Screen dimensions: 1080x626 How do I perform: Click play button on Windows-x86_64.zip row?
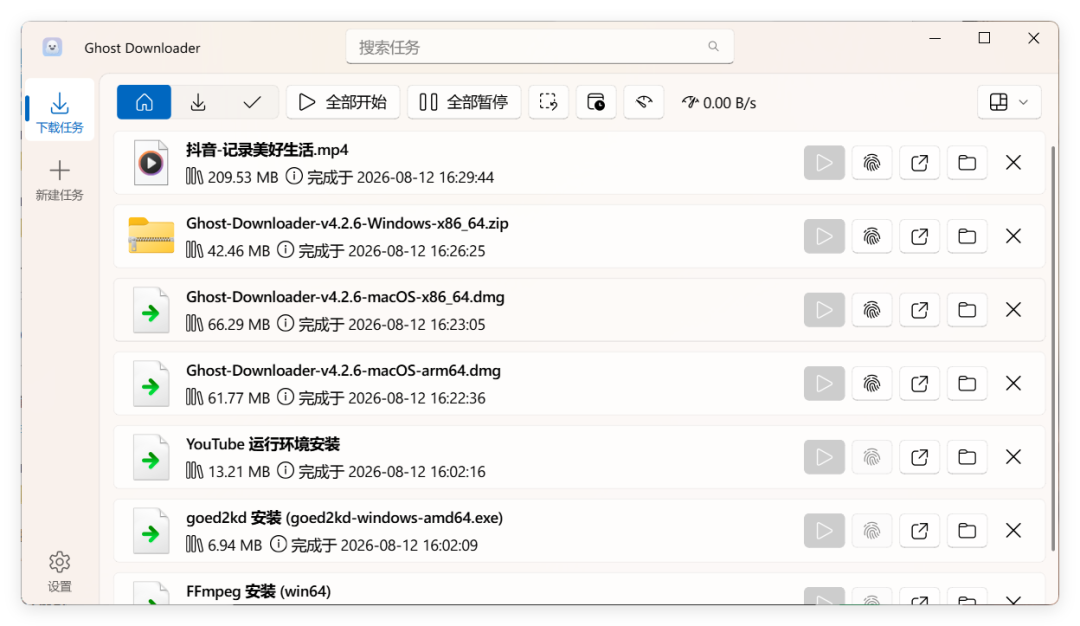pyautogui.click(x=824, y=237)
